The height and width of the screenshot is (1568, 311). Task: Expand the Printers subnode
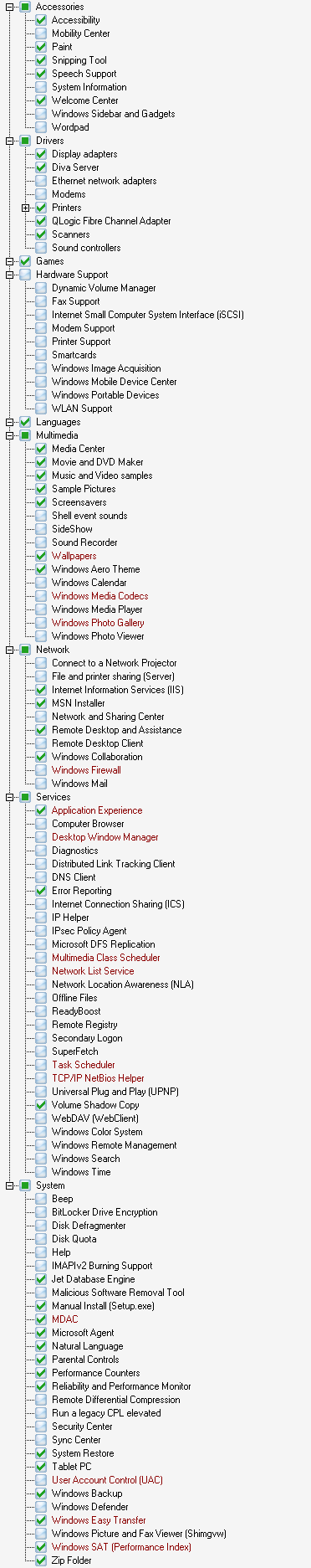point(26,208)
